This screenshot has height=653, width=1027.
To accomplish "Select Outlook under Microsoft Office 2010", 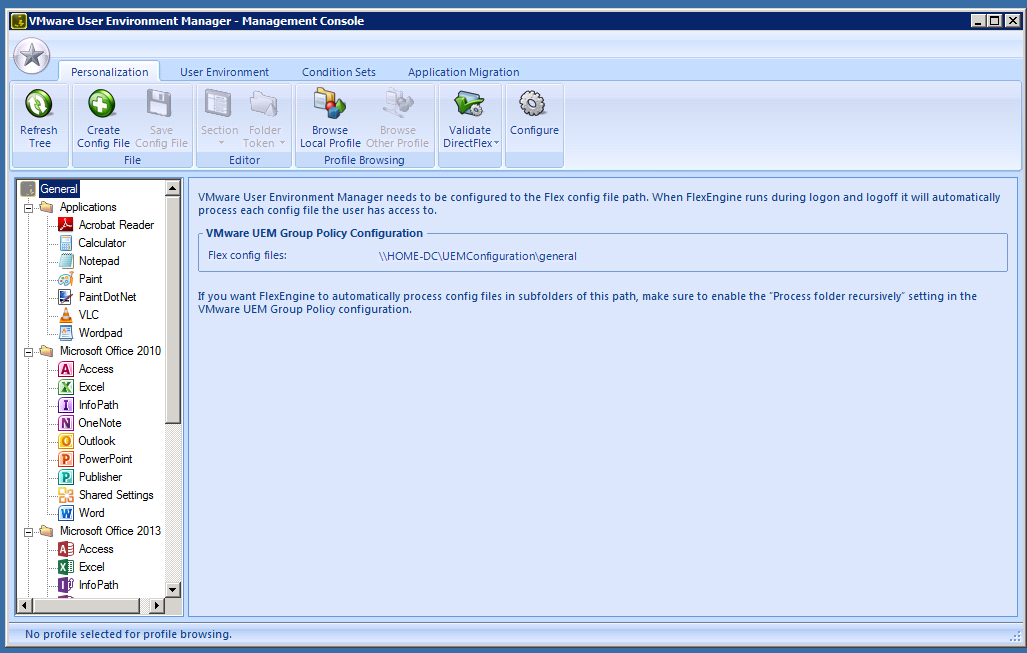I will (x=97, y=441).
